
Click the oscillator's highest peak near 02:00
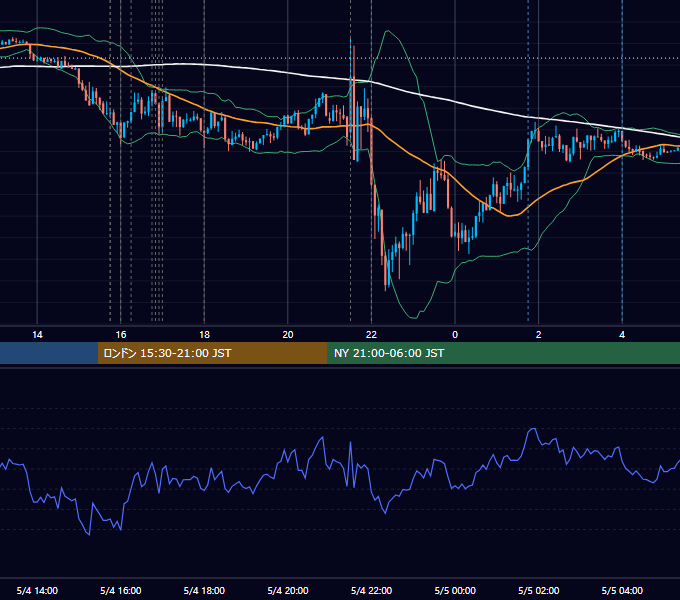[533, 429]
